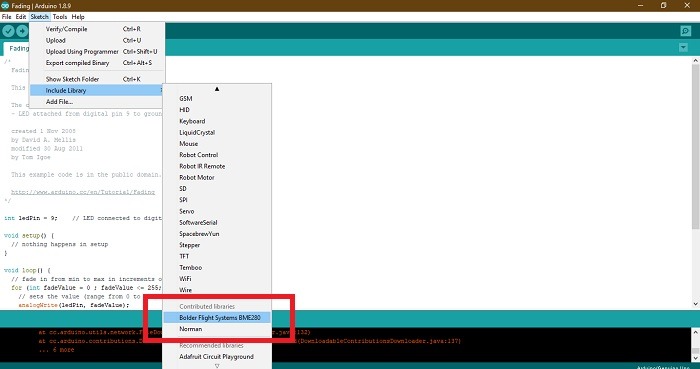The width and height of the screenshot is (700, 369).
Task: Click the 'void loop() {' code line
Action: [x=27, y=270]
